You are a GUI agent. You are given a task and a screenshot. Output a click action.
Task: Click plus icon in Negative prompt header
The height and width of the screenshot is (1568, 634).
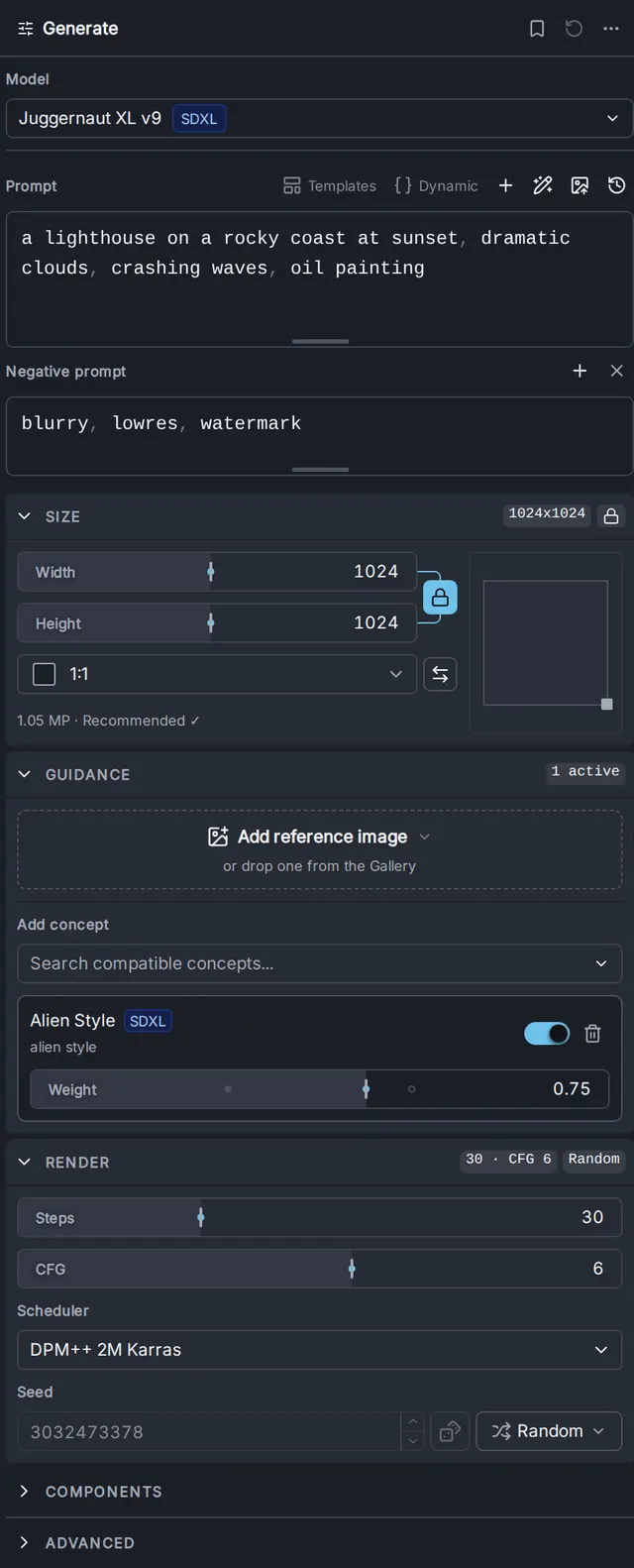click(x=581, y=371)
